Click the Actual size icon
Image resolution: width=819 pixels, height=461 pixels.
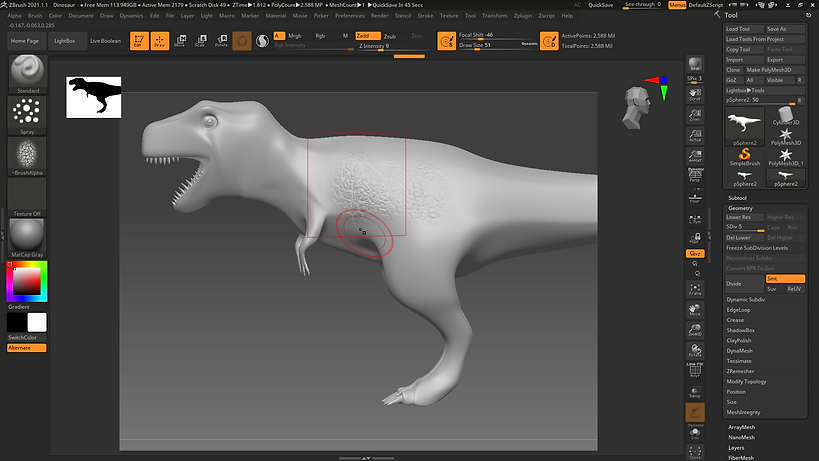695,135
